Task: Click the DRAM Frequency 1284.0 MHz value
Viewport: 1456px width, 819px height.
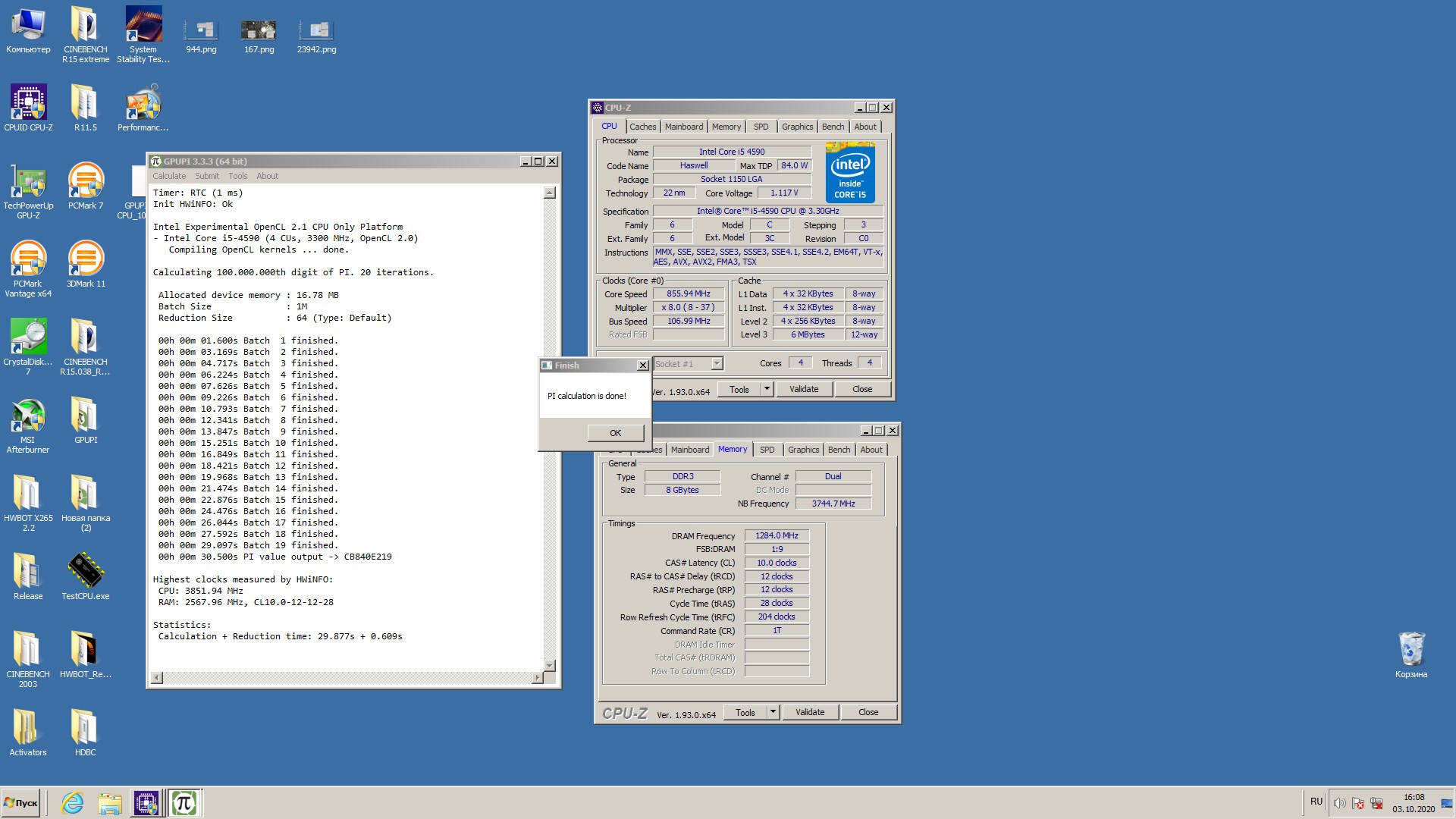Action: pyautogui.click(x=777, y=535)
